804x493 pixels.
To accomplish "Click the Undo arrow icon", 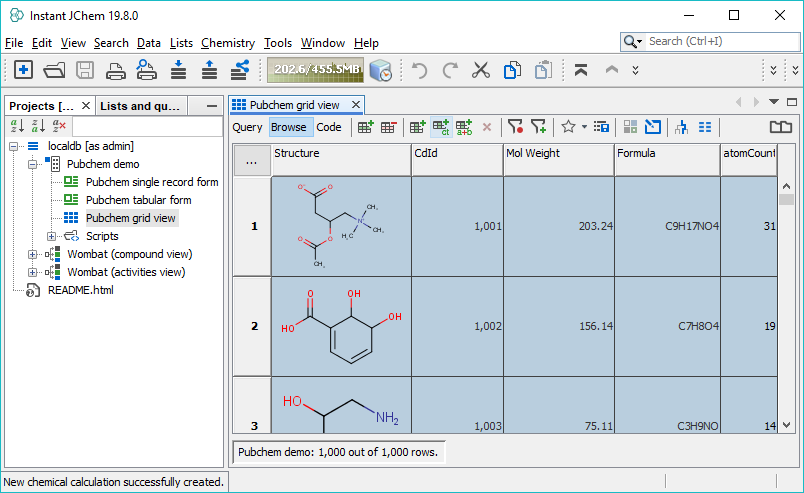I will point(420,70).
